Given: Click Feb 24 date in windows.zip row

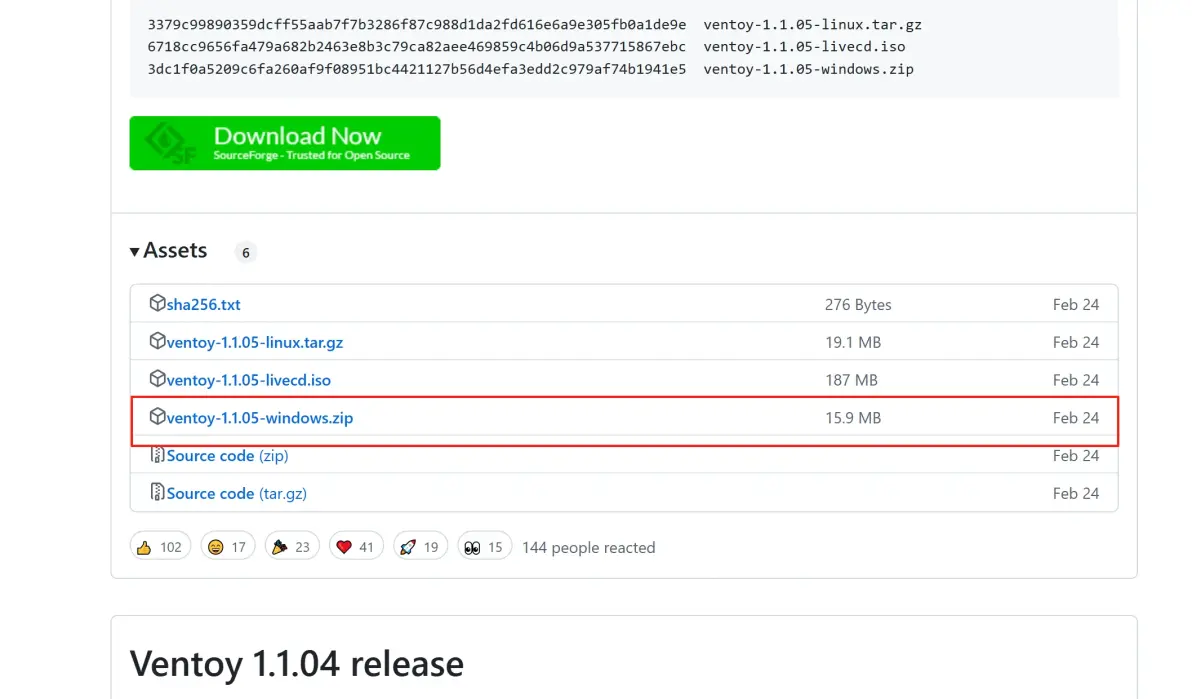Looking at the screenshot, I should coord(1076,418).
